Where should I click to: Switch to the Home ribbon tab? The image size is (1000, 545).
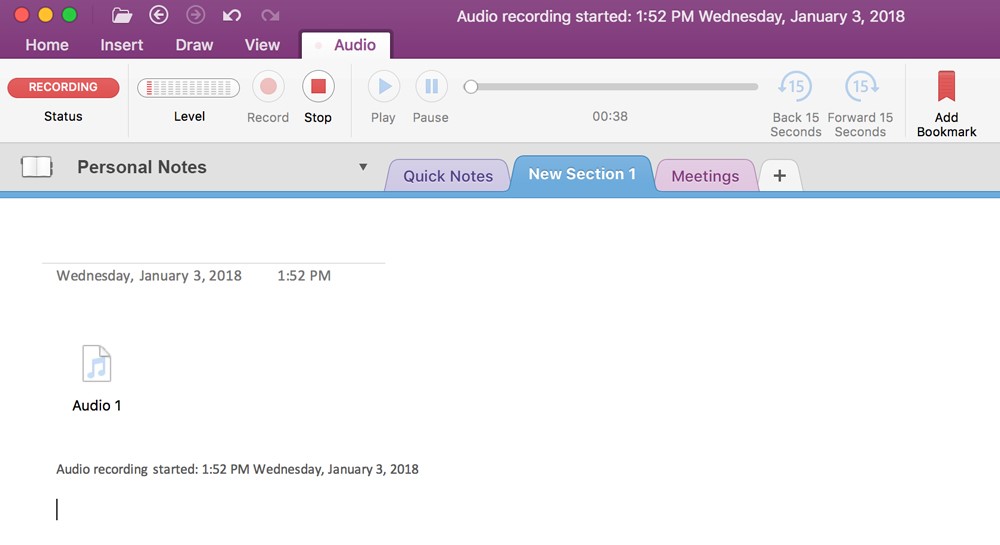click(47, 45)
